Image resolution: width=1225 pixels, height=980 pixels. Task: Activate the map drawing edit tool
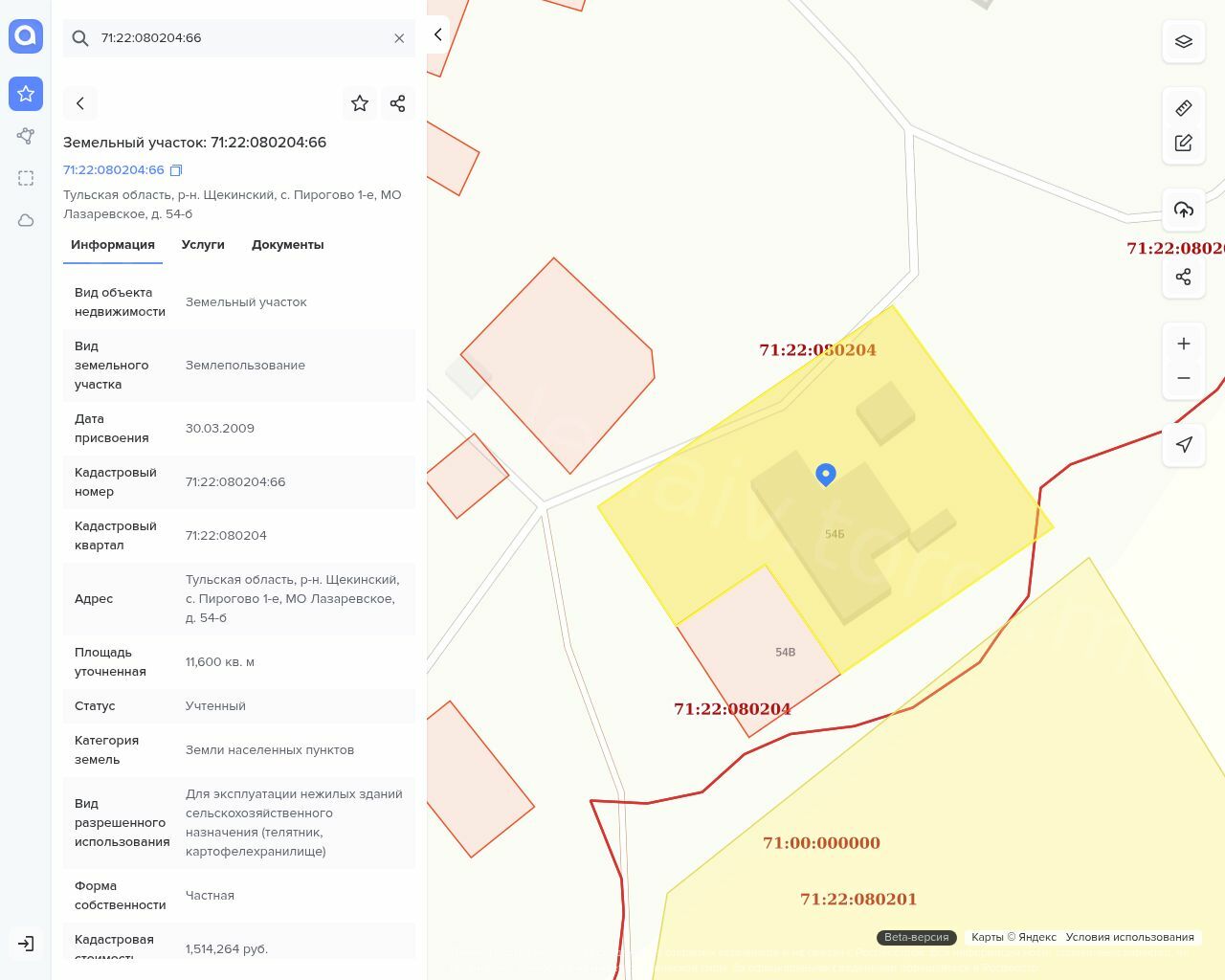(x=1183, y=143)
